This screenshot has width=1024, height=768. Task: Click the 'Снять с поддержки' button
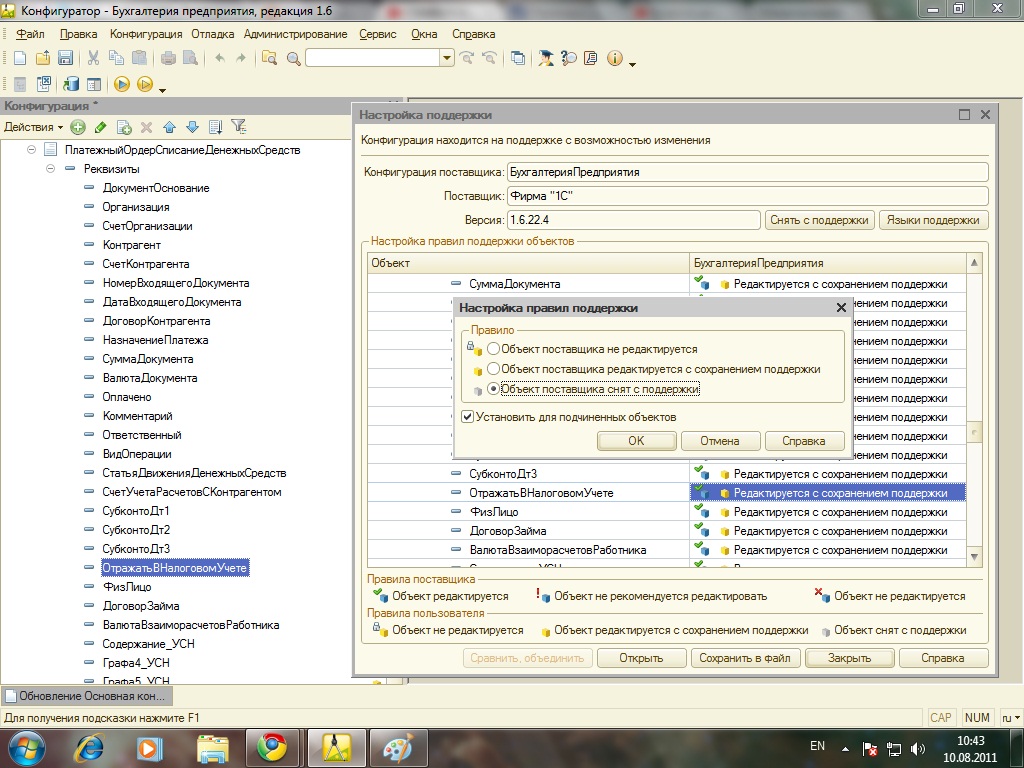(821, 220)
